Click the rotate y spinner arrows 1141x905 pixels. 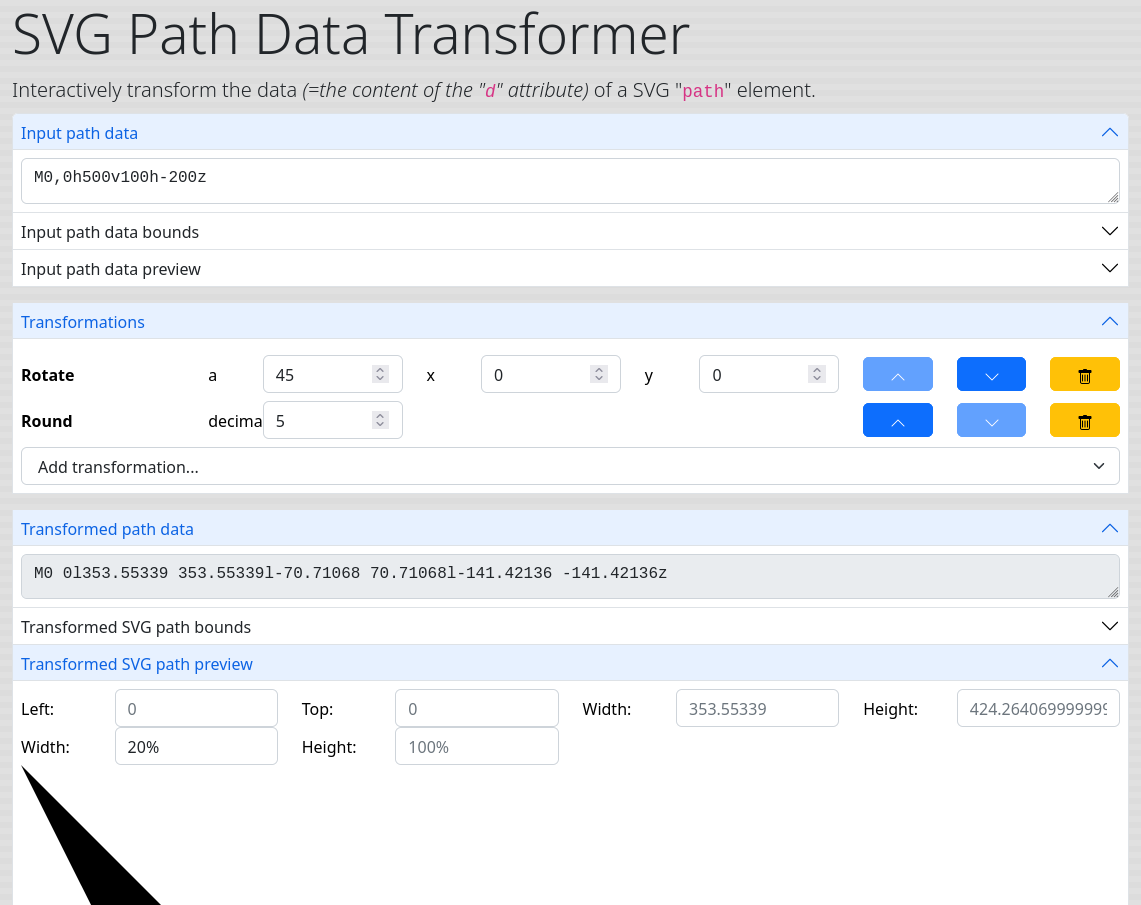[x=816, y=374]
